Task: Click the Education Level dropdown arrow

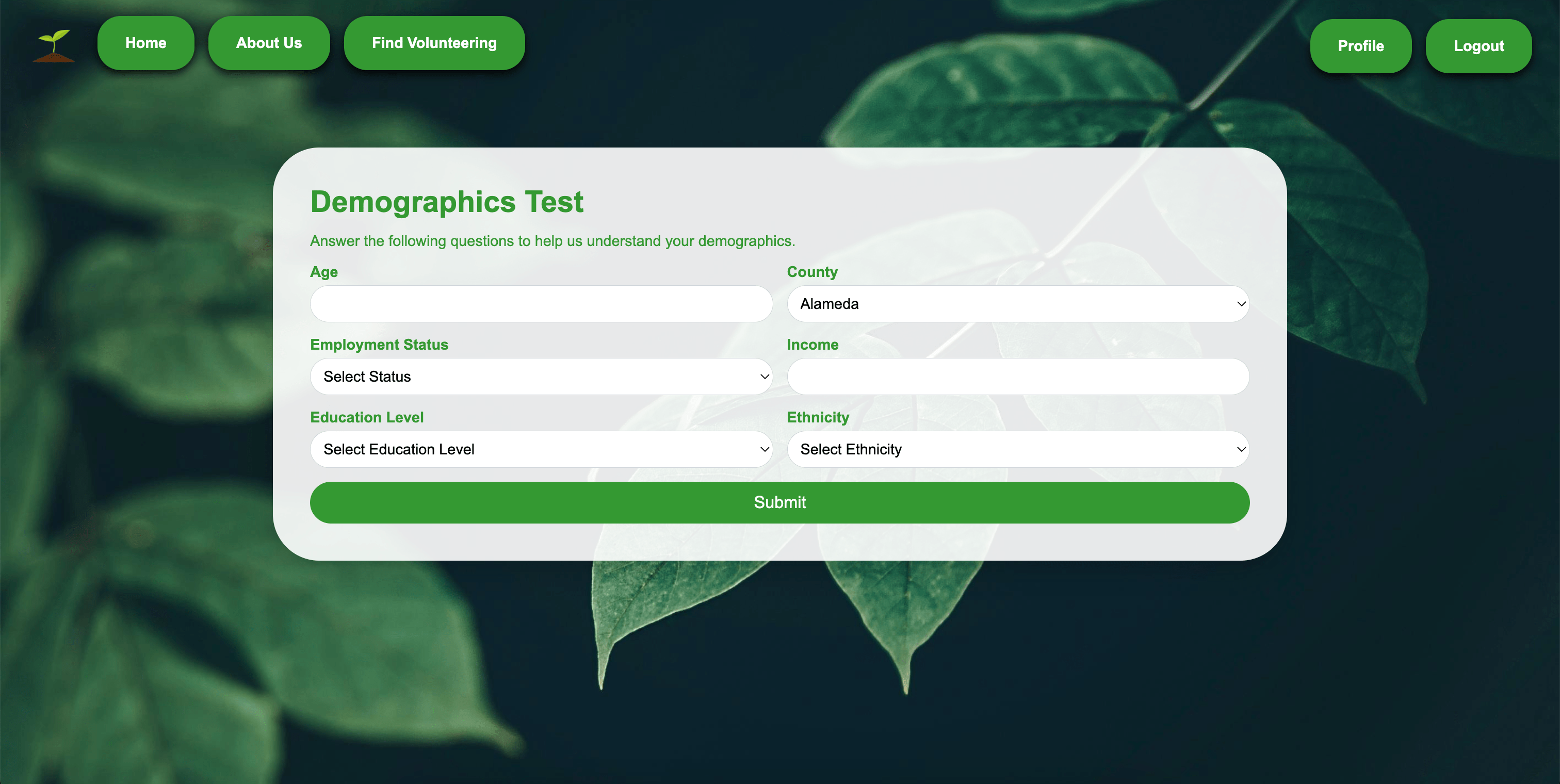Action: [x=763, y=449]
